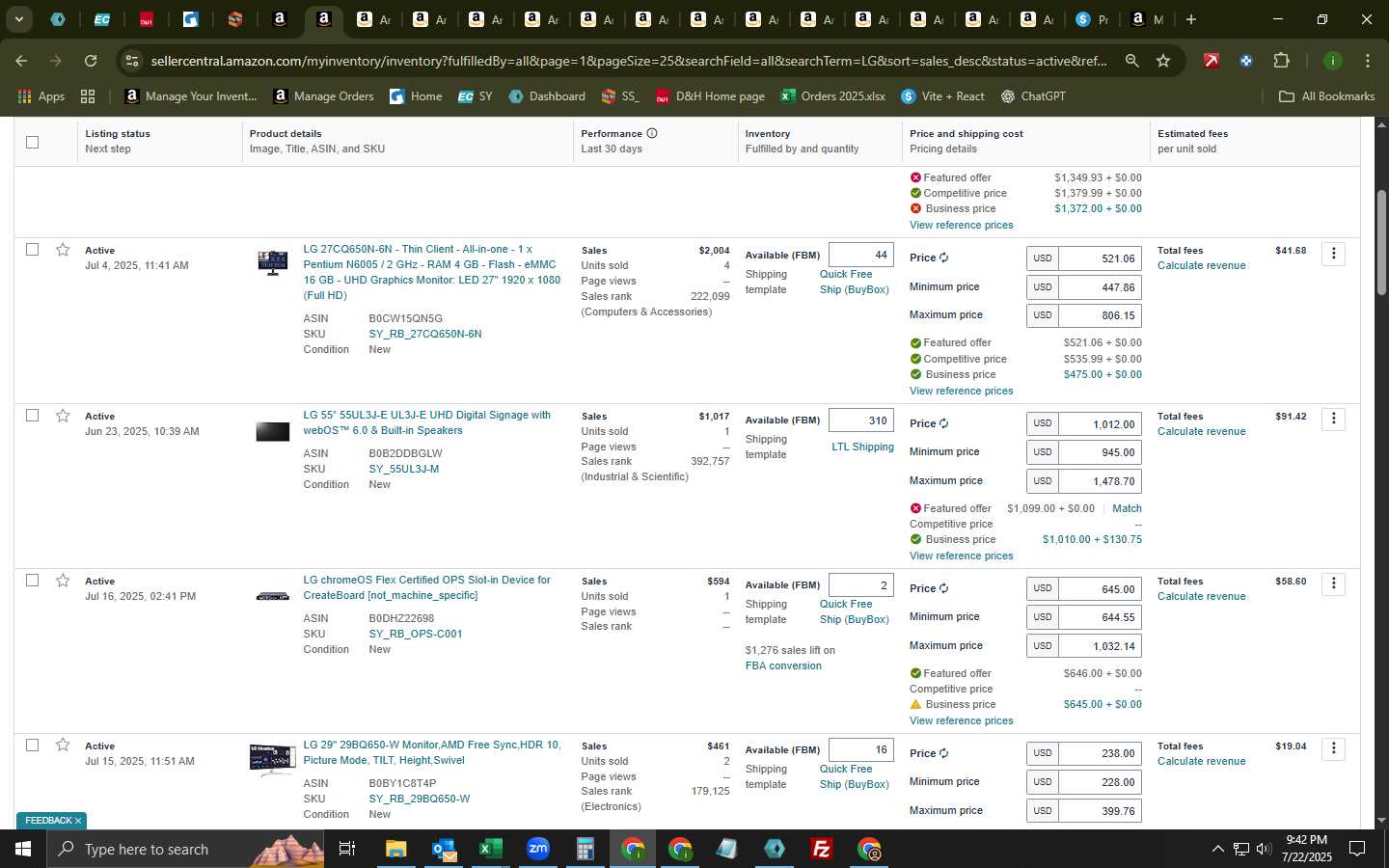The height and width of the screenshot is (868, 1389).
Task: Switch to the Pr browser tab
Action: (1091, 19)
